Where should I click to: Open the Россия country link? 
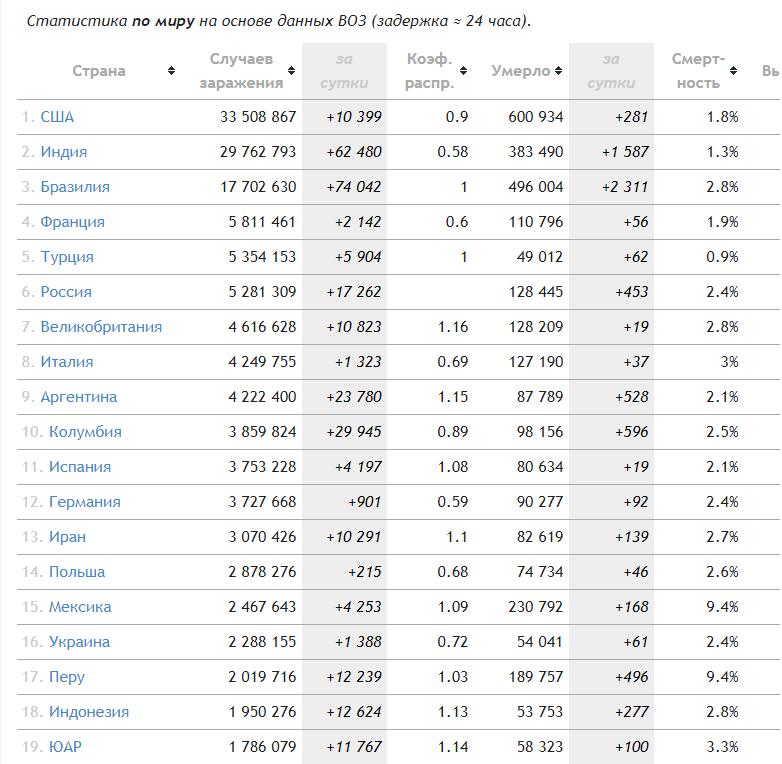point(66,292)
